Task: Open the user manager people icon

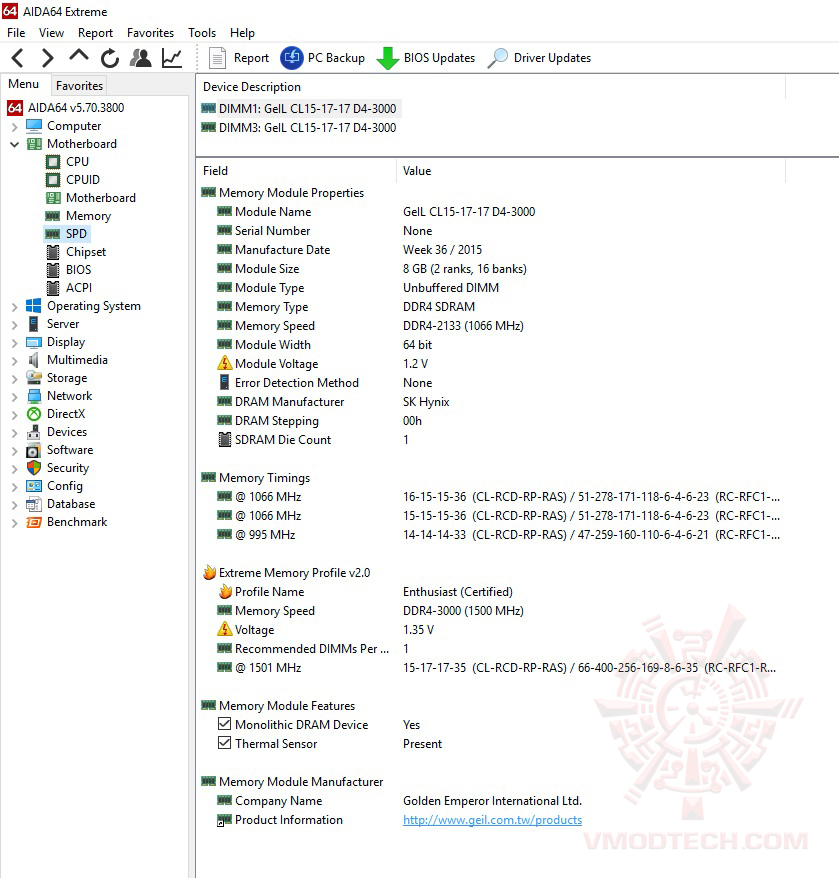Action: point(141,58)
